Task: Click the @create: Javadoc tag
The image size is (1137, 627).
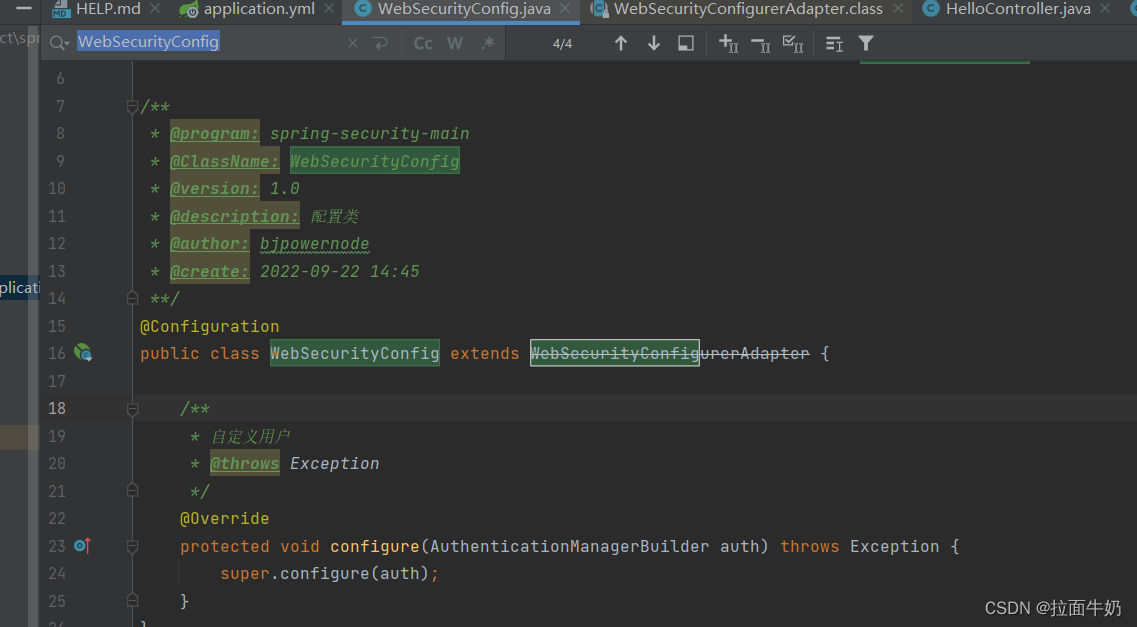Action: pos(210,271)
